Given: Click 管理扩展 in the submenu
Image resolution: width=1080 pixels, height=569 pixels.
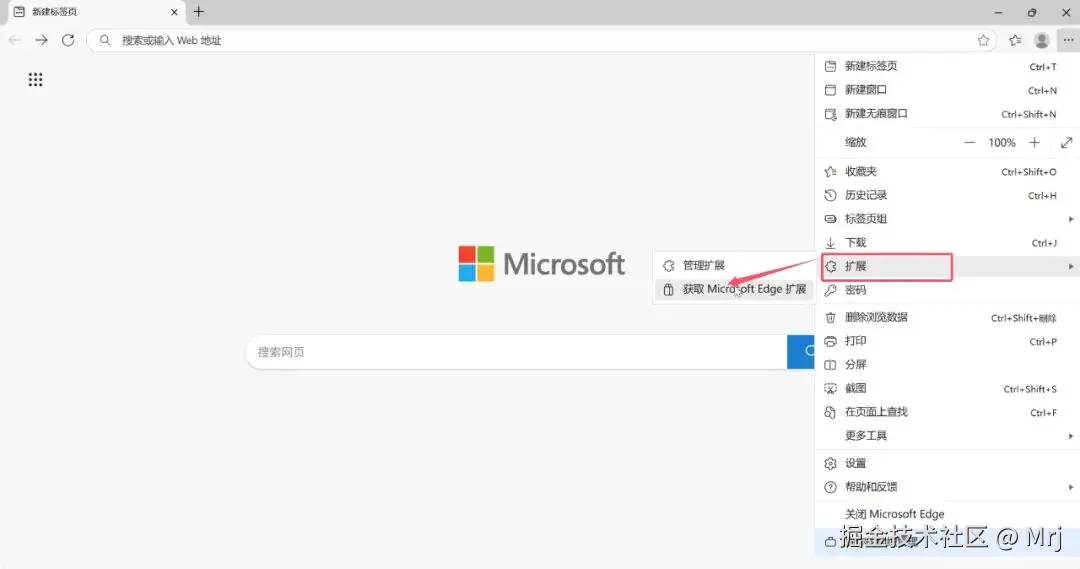Looking at the screenshot, I should (734, 265).
